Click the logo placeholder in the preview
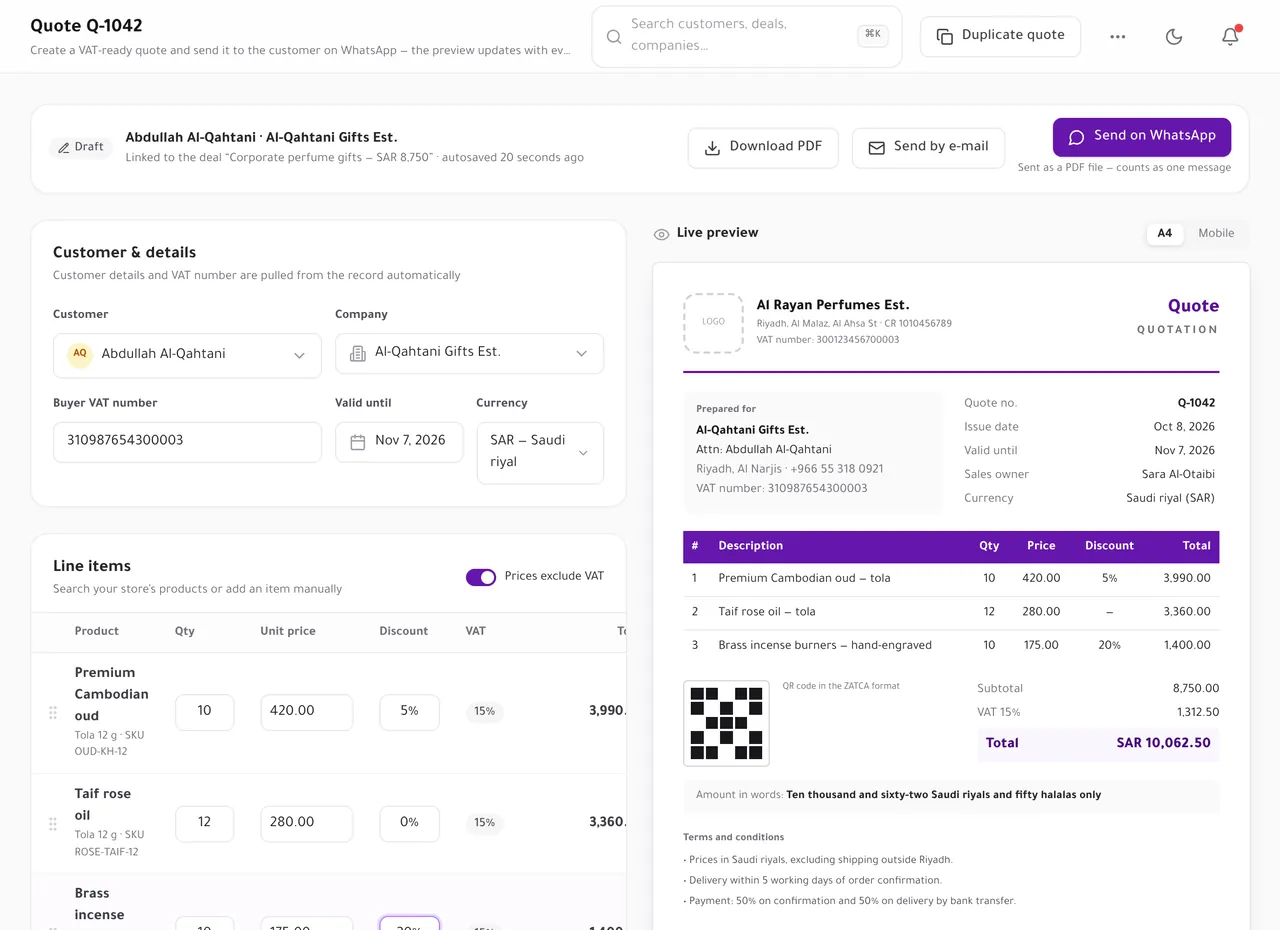The width and height of the screenshot is (1280, 930). [x=713, y=323]
